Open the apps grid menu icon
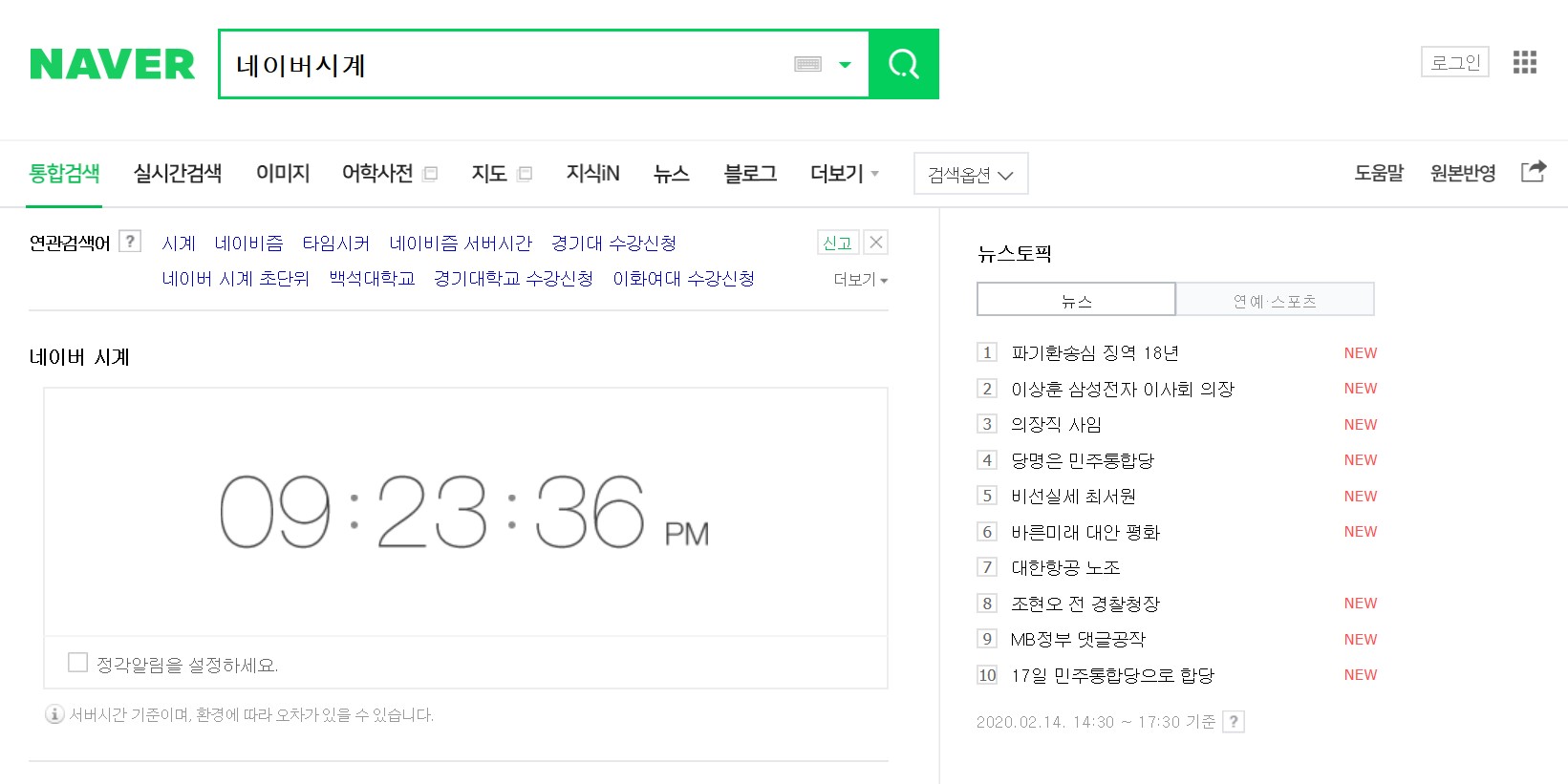 point(1525,62)
